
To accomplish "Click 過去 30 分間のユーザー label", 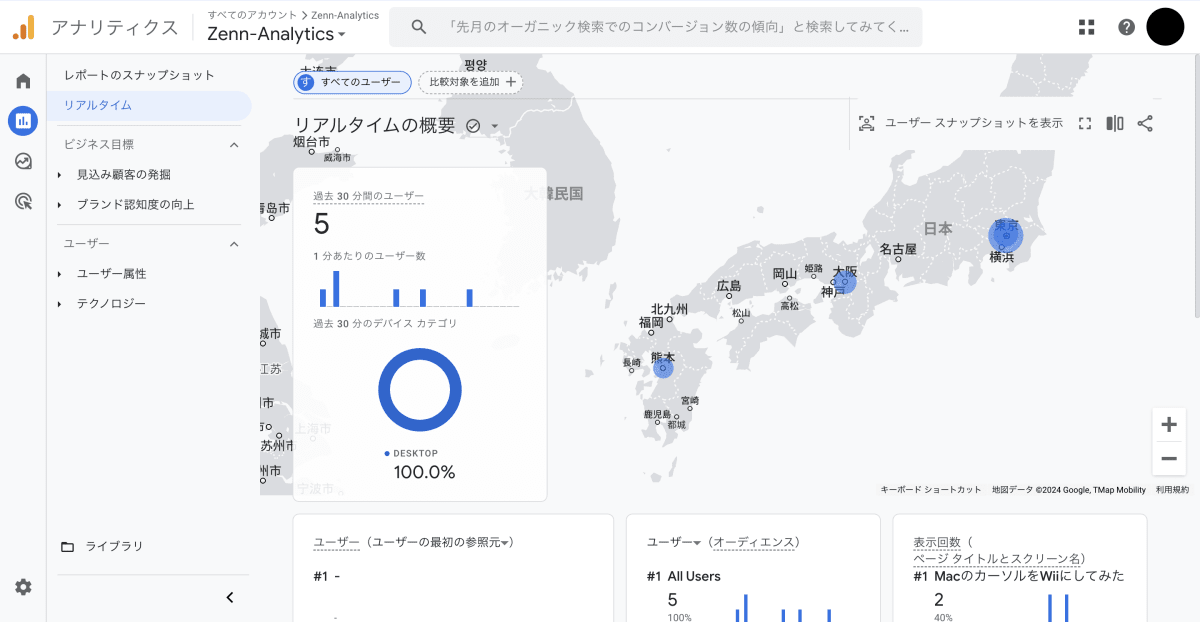I will 369,196.
